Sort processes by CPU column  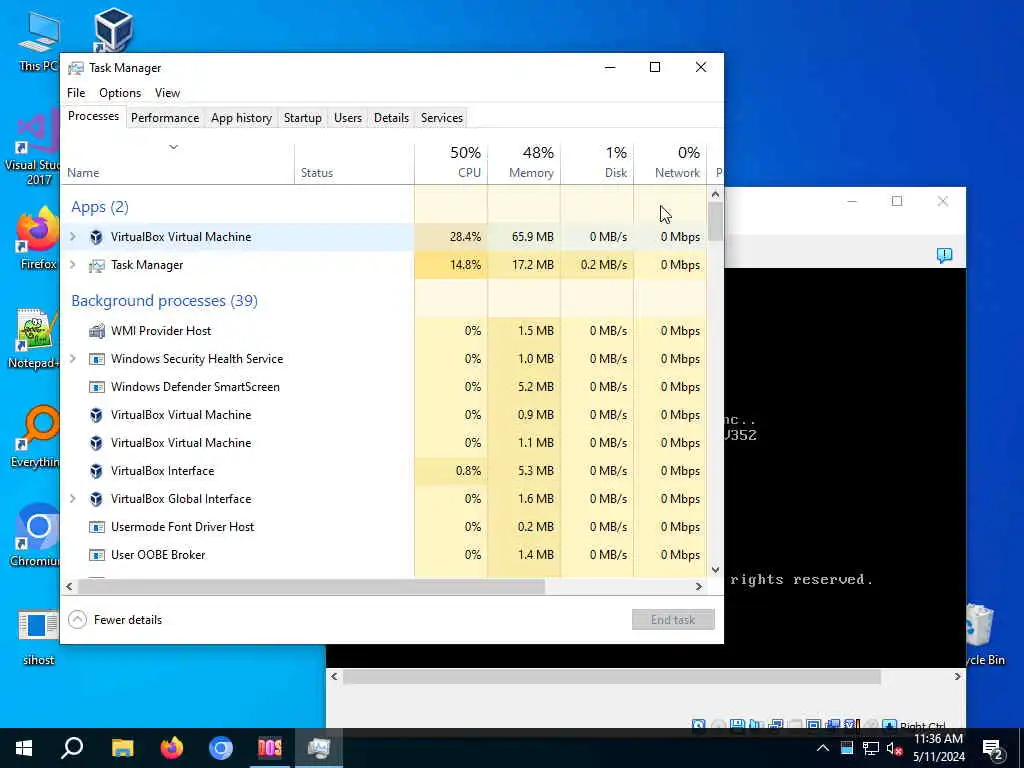pyautogui.click(x=451, y=162)
